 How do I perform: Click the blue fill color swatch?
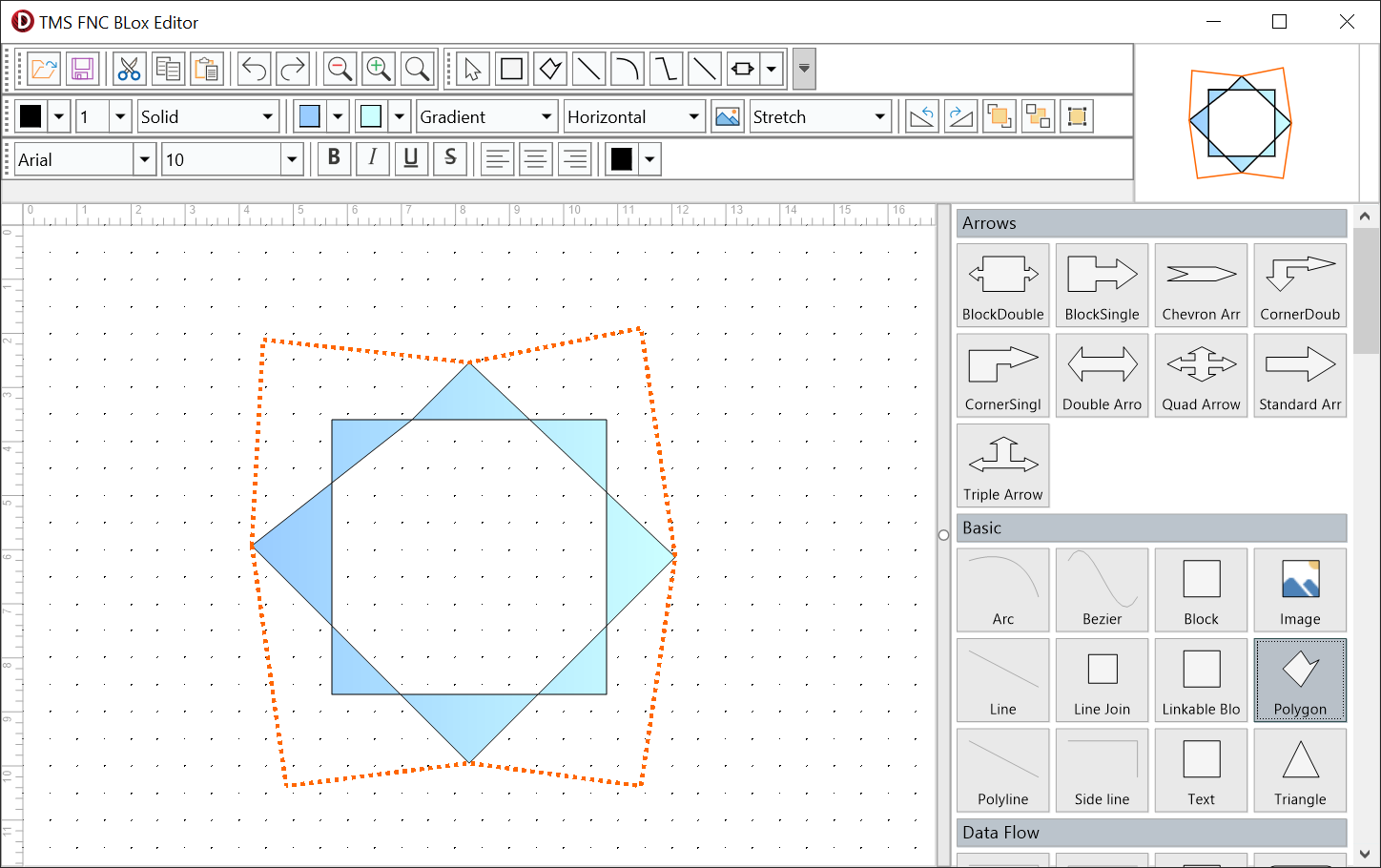pyautogui.click(x=309, y=116)
